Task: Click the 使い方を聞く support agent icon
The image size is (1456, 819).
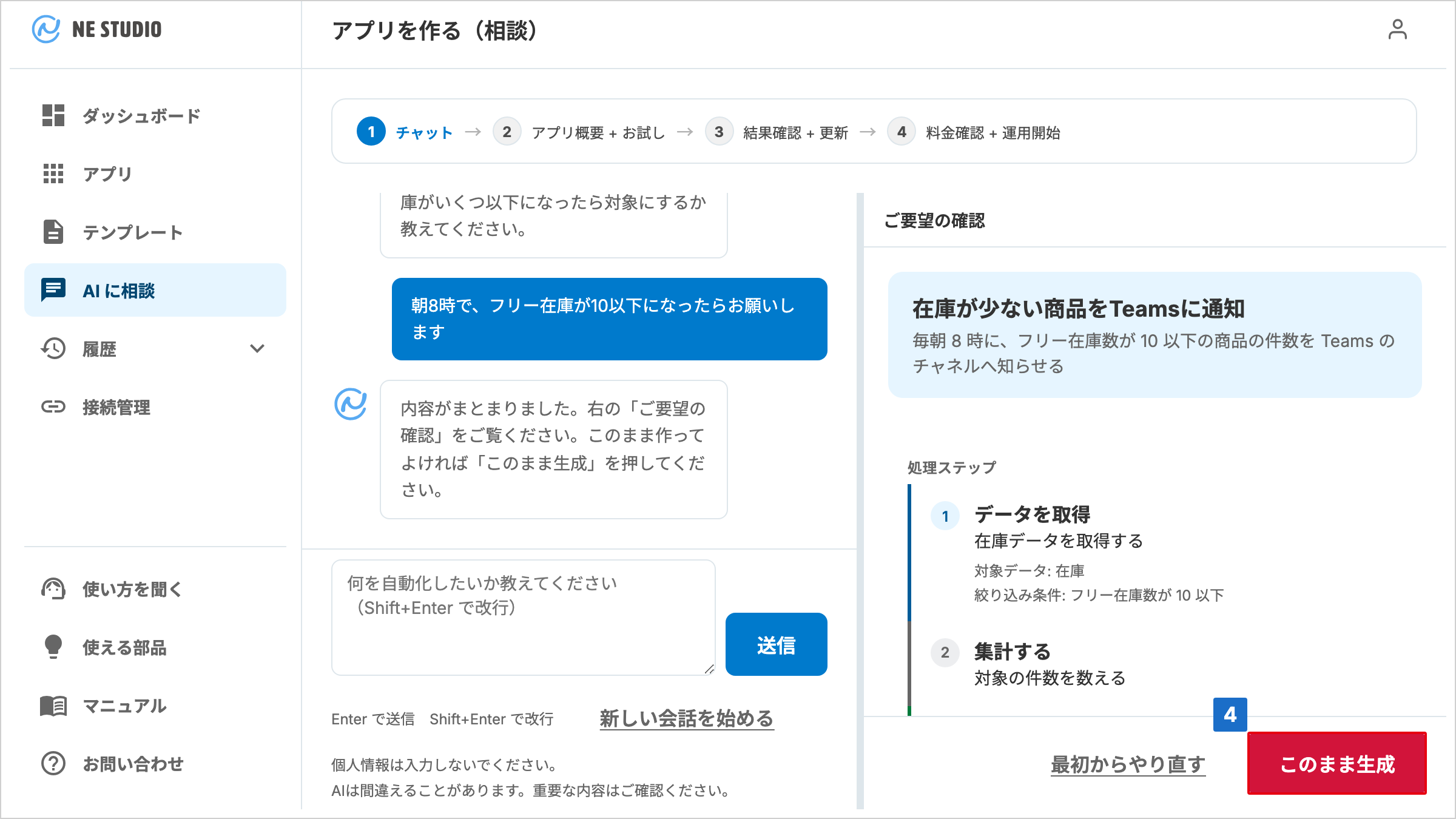Action: (x=53, y=588)
